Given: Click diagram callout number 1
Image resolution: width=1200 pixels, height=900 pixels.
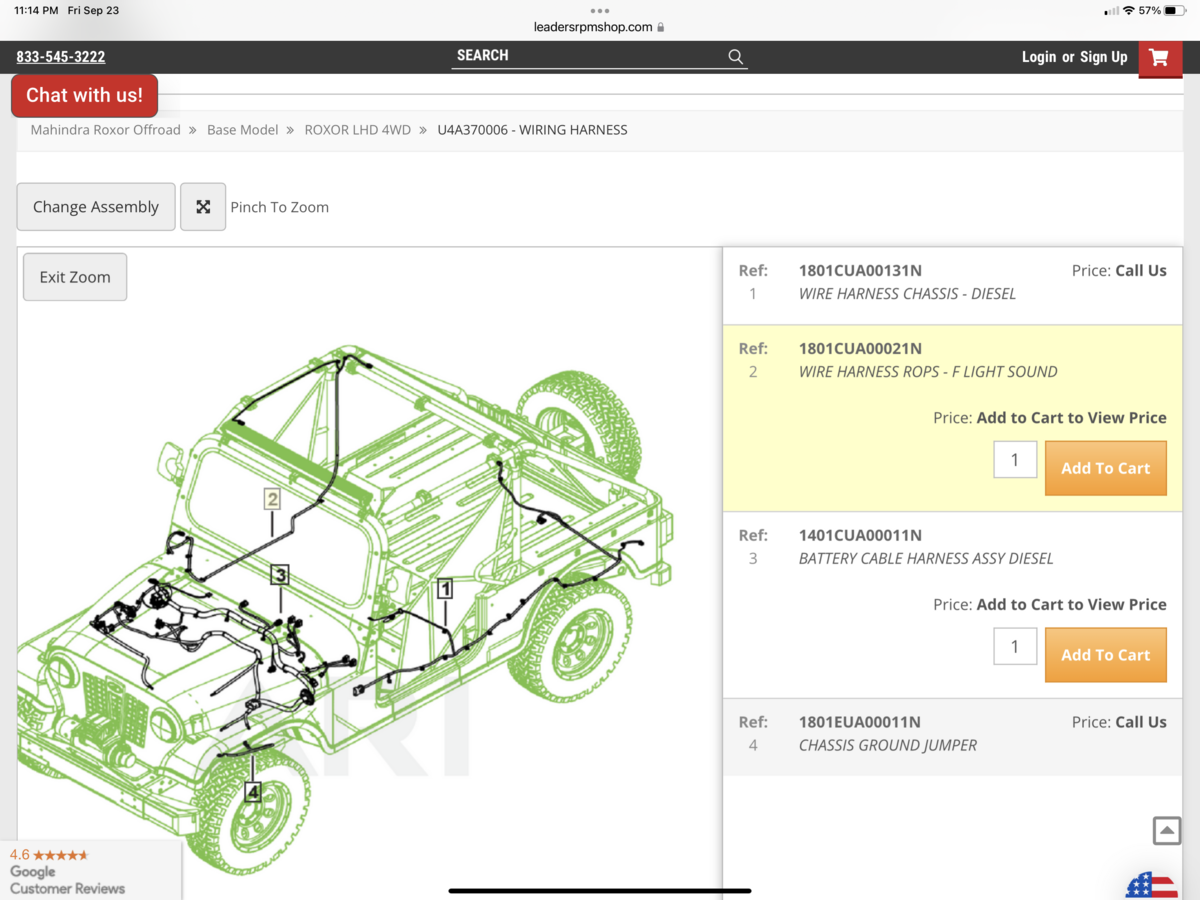Looking at the screenshot, I should pos(445,589).
